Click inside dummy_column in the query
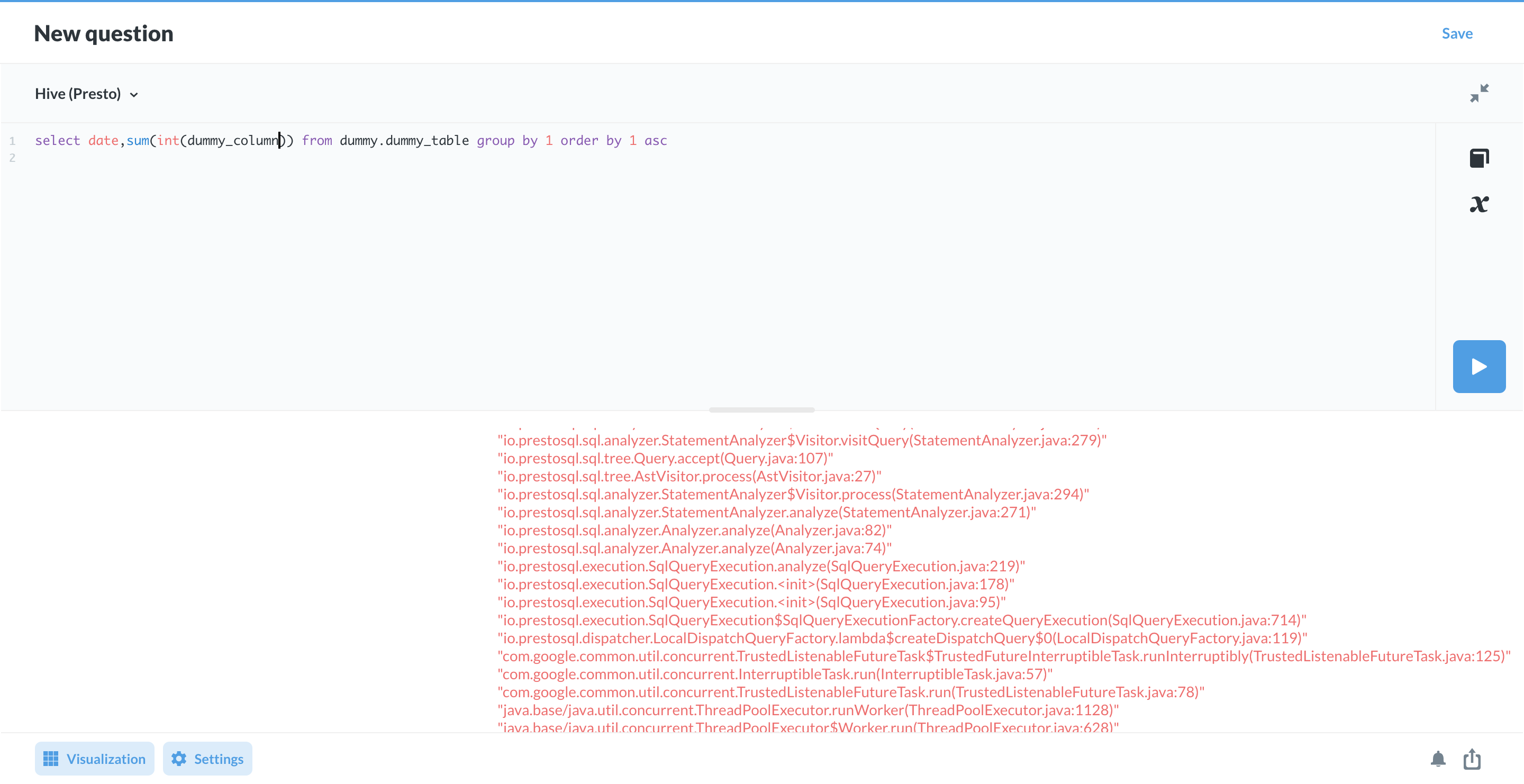 (x=233, y=141)
